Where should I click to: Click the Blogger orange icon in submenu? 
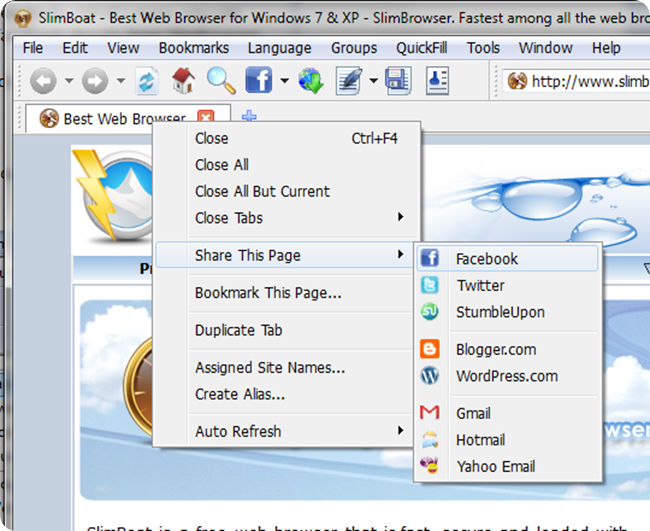click(430, 349)
